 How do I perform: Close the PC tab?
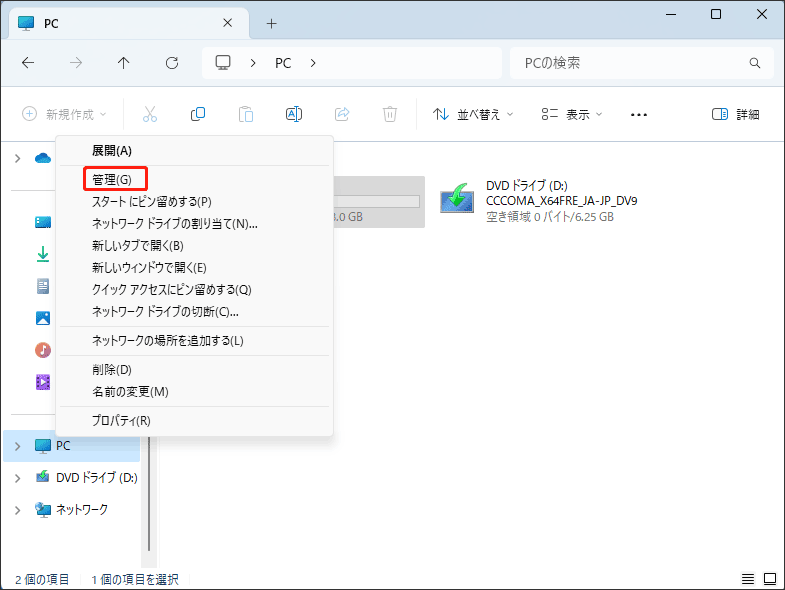click(227, 23)
